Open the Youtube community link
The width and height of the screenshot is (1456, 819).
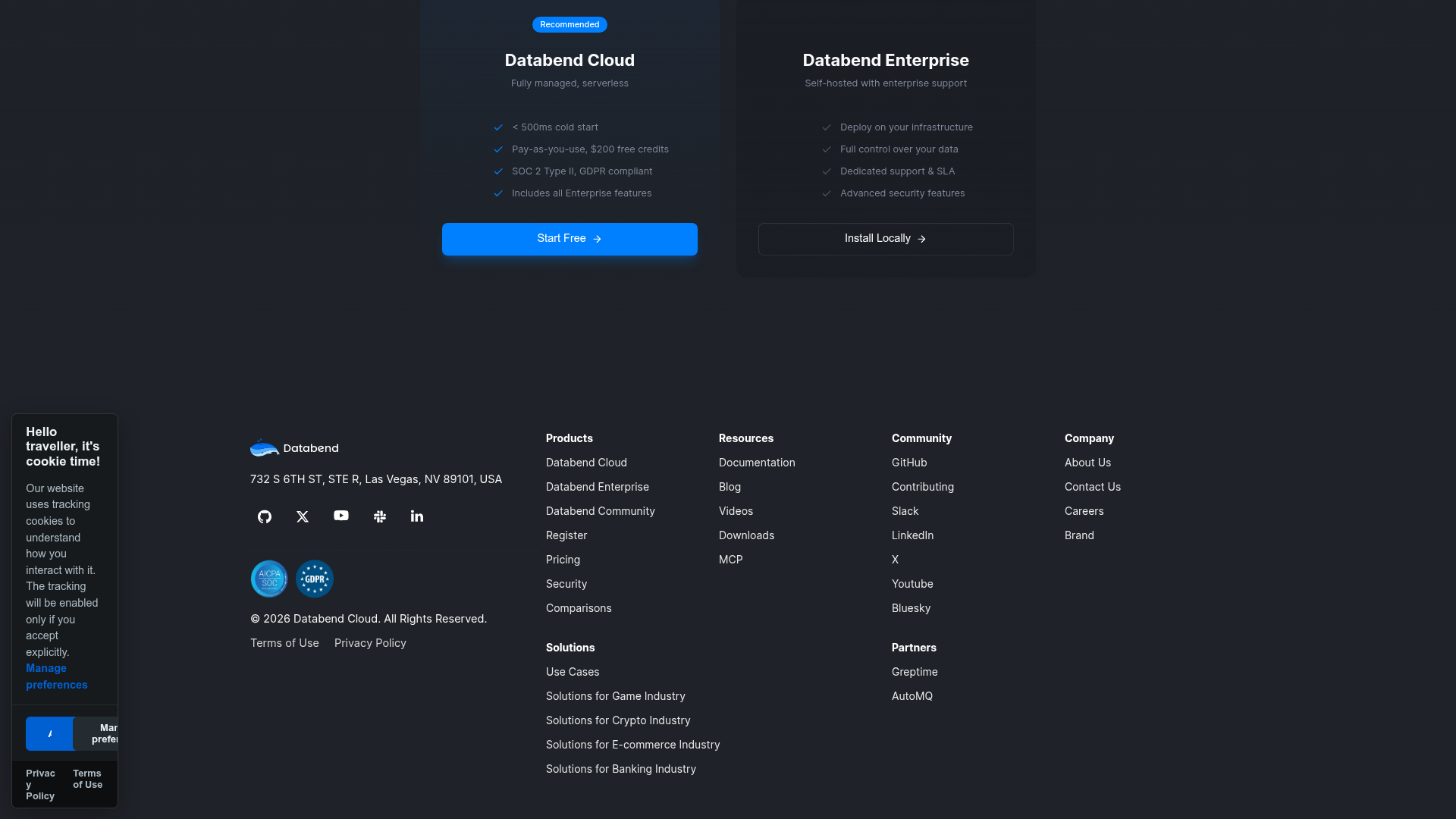point(912,584)
